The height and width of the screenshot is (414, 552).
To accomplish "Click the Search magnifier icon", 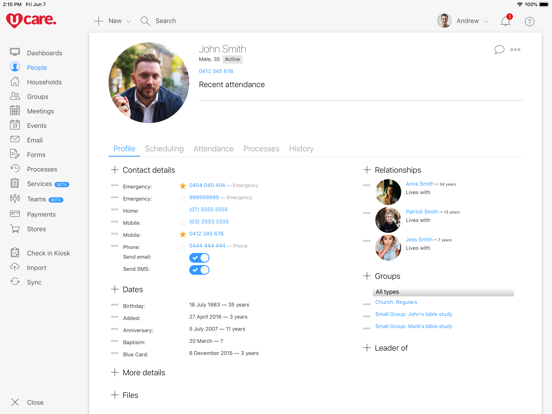I will pos(145,21).
